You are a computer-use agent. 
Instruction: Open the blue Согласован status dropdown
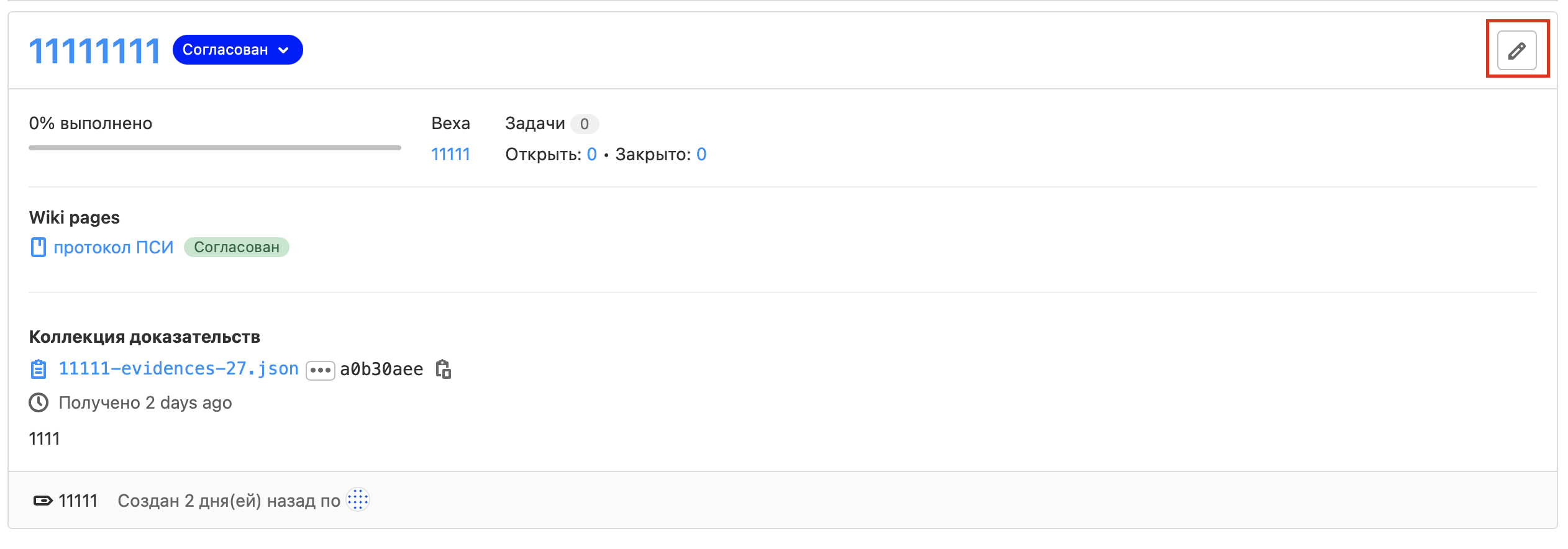click(x=237, y=50)
